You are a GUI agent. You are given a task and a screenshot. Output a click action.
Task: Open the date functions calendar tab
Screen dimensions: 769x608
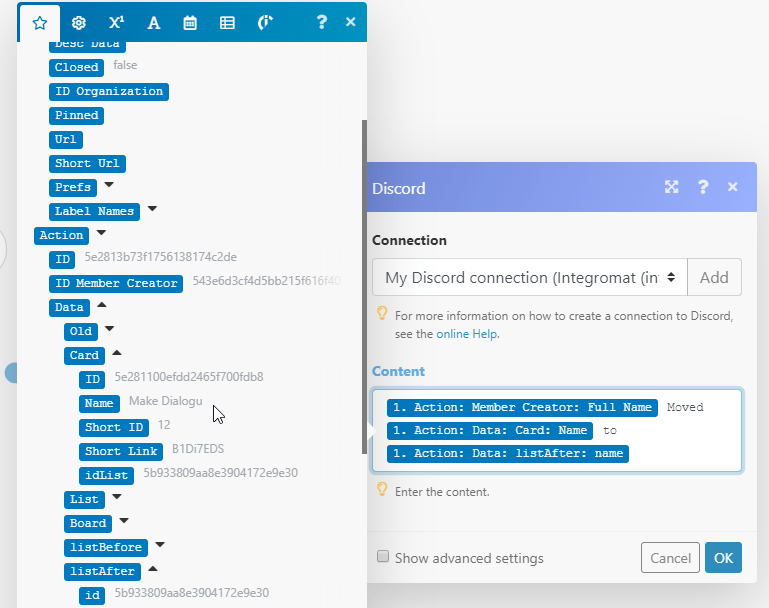190,23
